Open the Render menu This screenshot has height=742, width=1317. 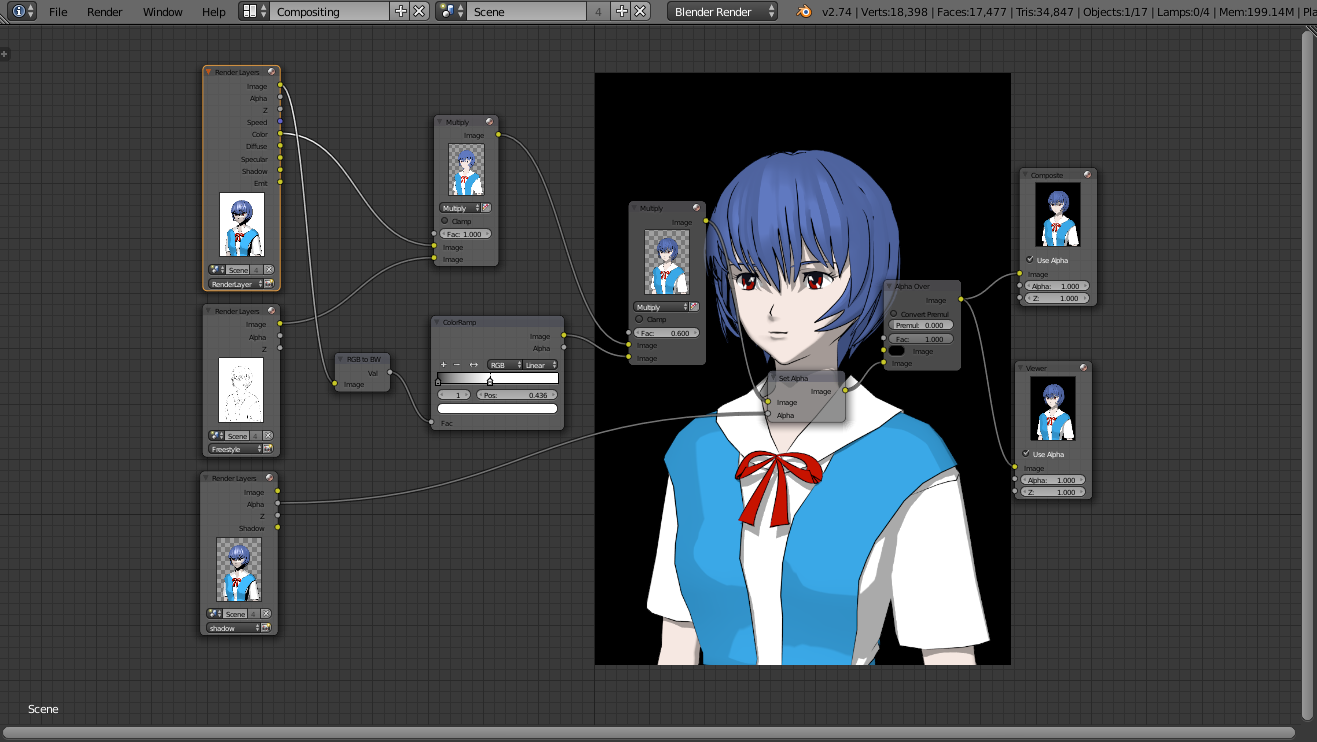pos(105,12)
